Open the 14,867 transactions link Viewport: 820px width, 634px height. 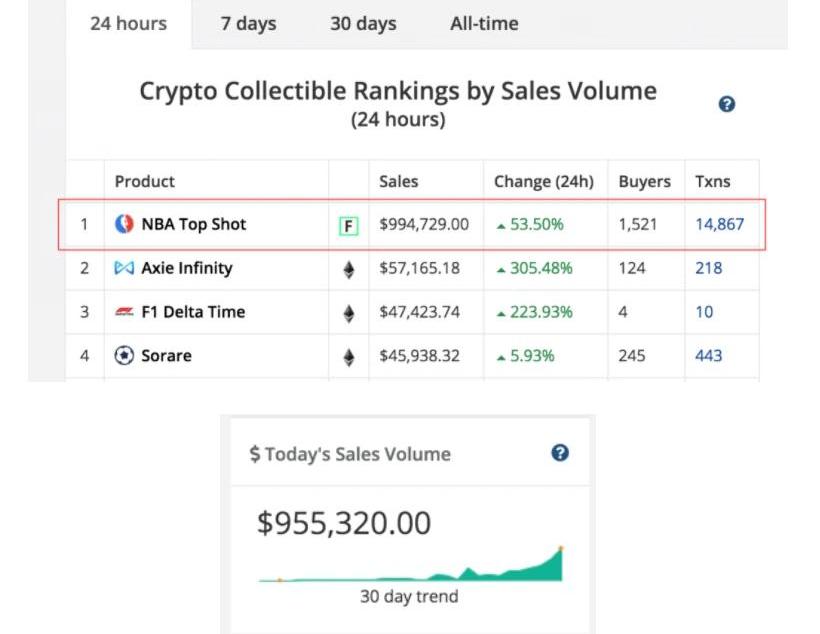(x=720, y=224)
